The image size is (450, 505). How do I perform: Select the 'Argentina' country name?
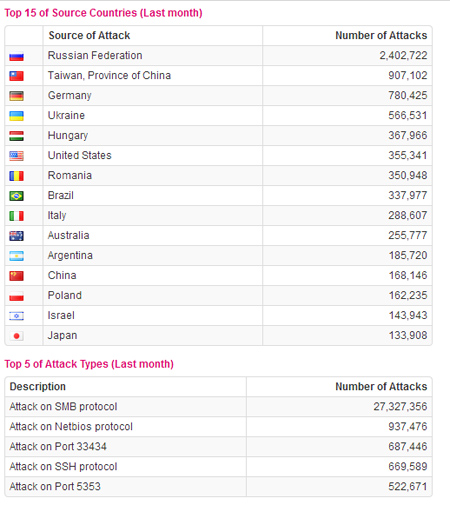point(70,256)
